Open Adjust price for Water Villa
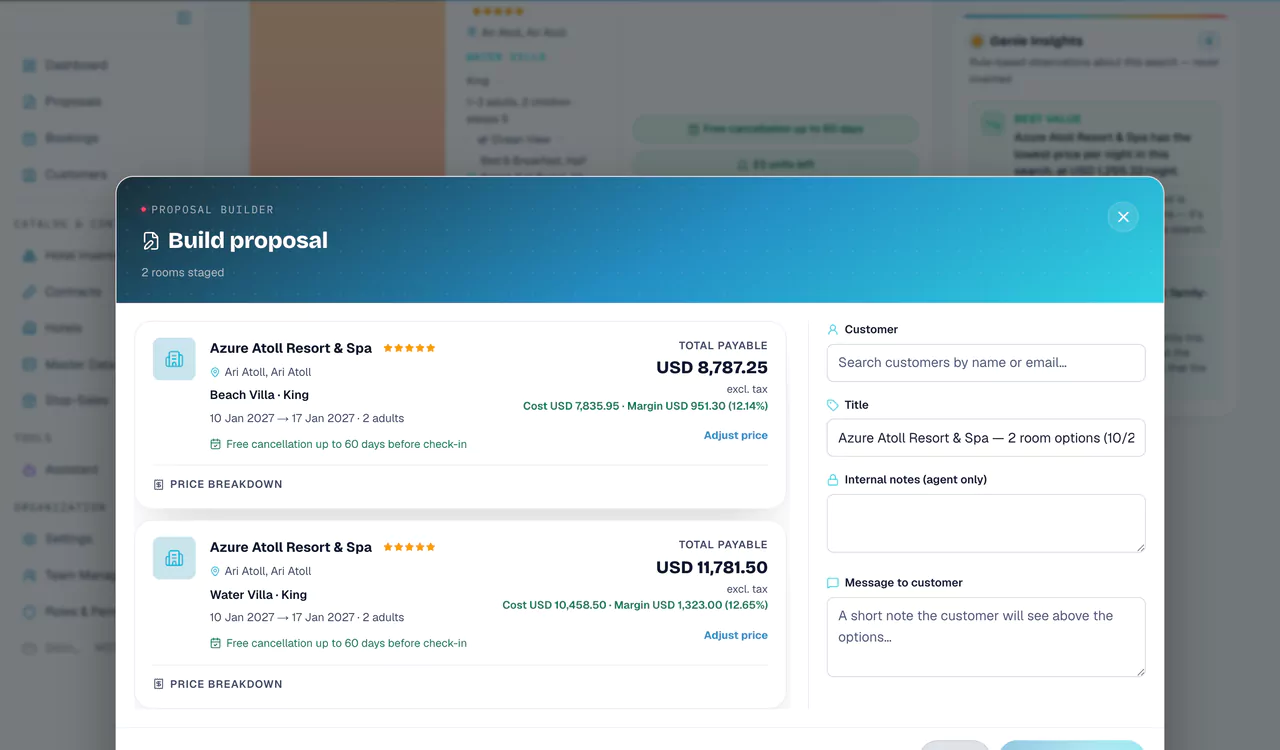The image size is (1280, 750). pyautogui.click(x=736, y=635)
